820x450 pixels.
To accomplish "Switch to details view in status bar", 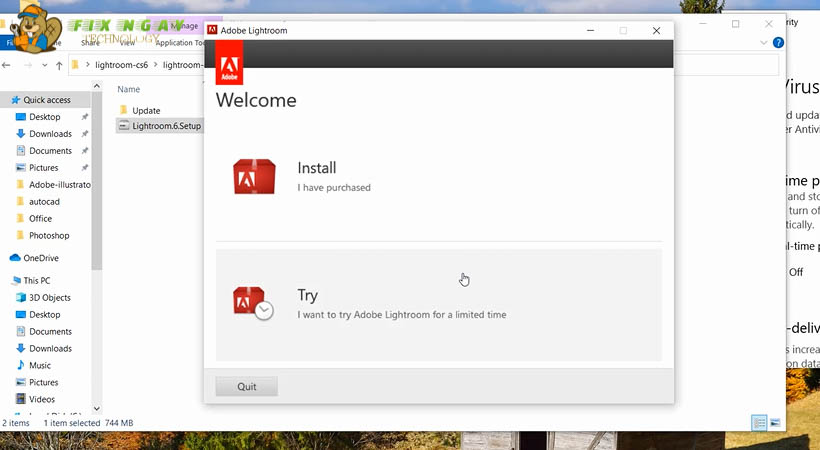I will (759, 423).
